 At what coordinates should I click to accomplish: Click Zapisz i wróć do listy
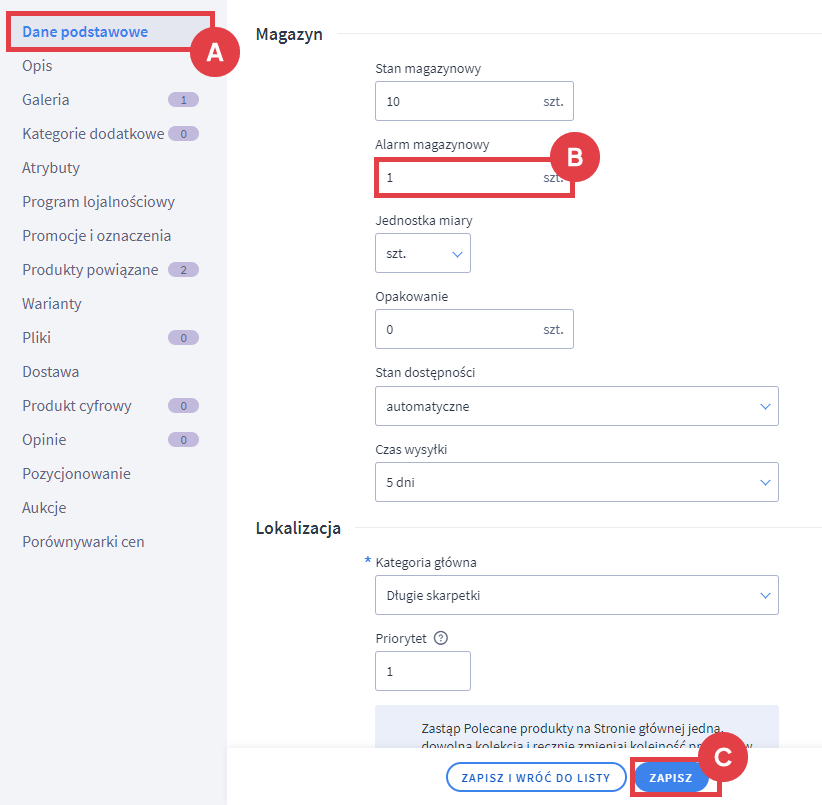pyautogui.click(x=536, y=778)
